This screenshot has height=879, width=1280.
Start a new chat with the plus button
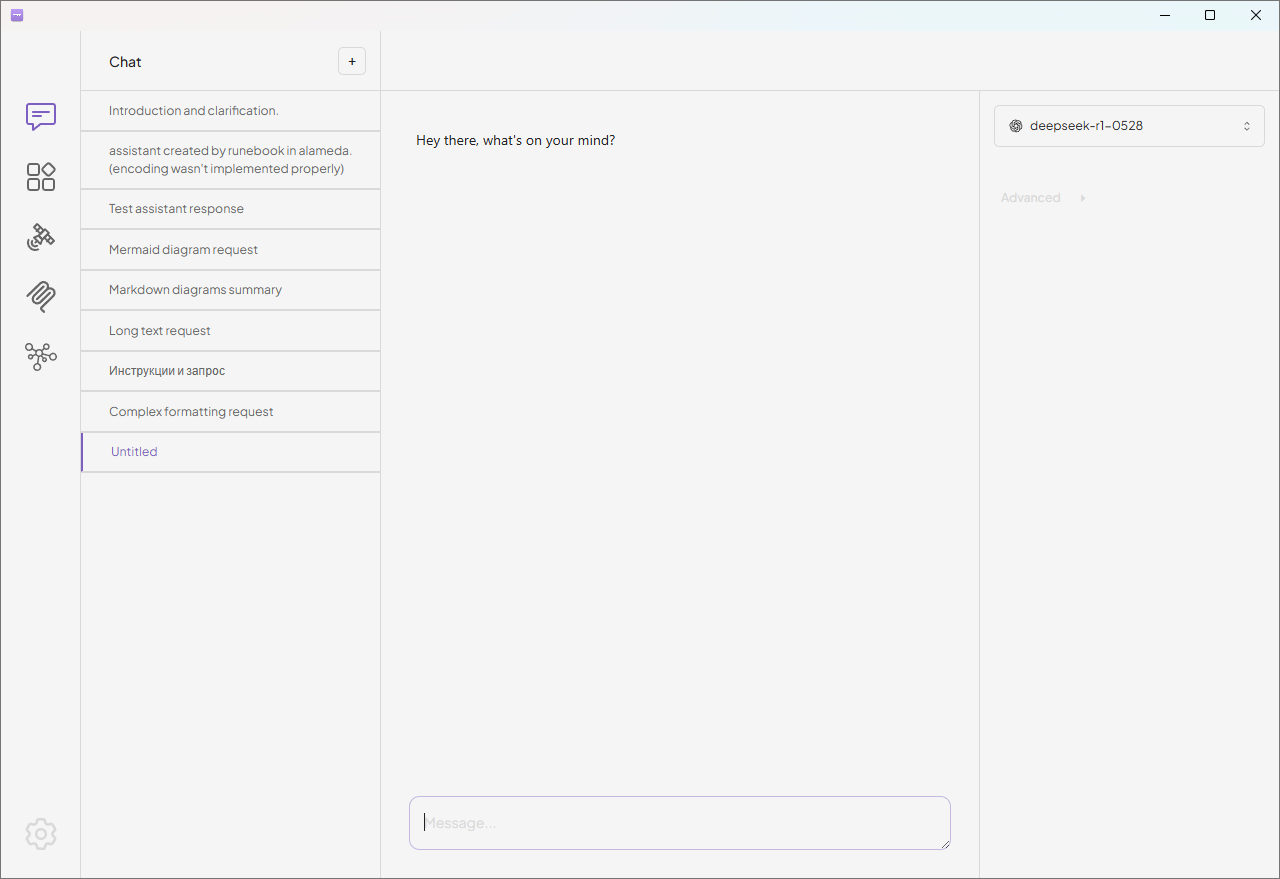point(352,61)
